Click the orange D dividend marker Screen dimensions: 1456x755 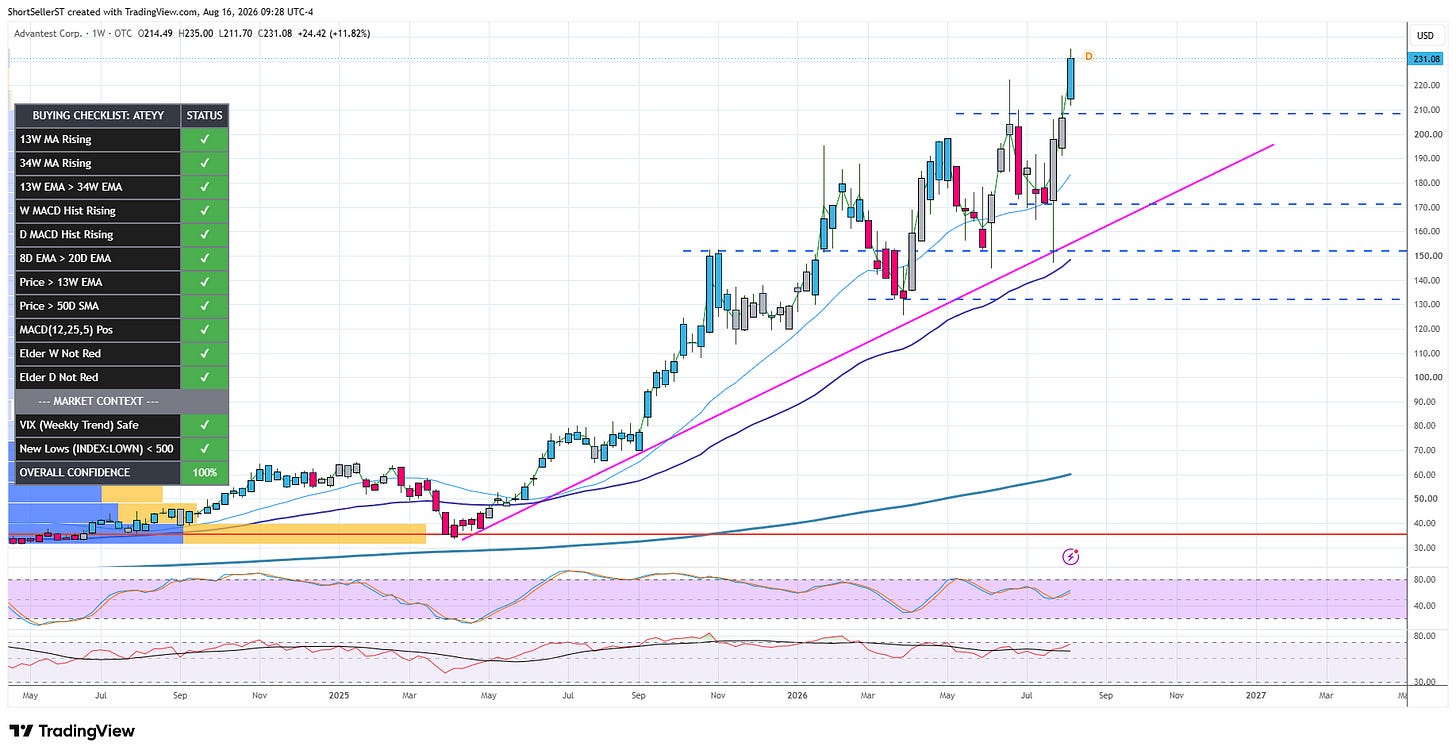coord(1088,57)
